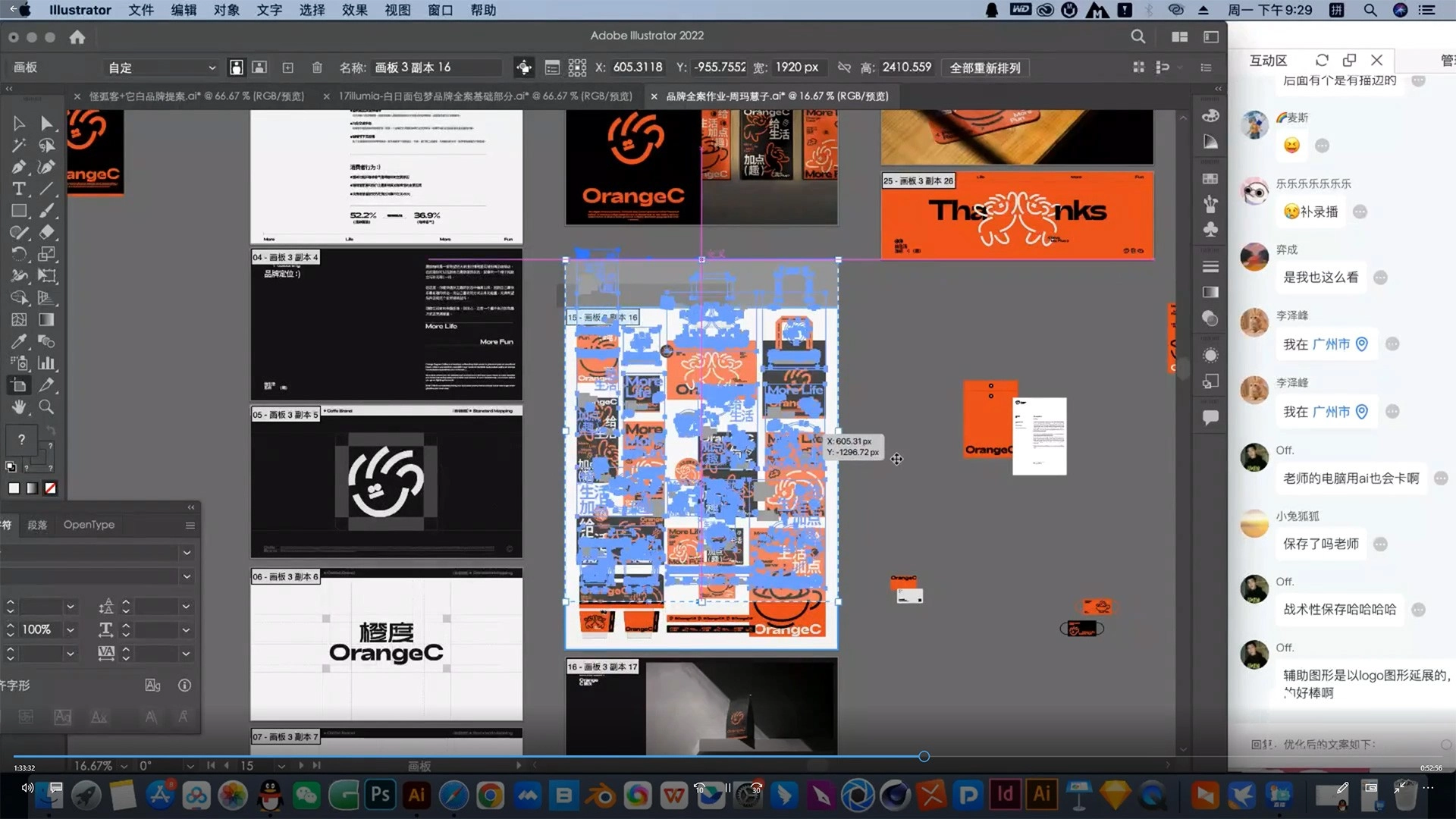
Task: Toggle portrait artboard orientation
Action: (237, 67)
